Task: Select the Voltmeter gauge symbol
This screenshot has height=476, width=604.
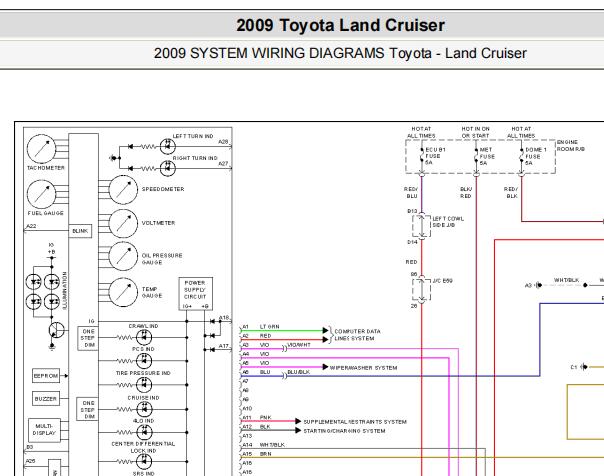Action: click(x=123, y=223)
